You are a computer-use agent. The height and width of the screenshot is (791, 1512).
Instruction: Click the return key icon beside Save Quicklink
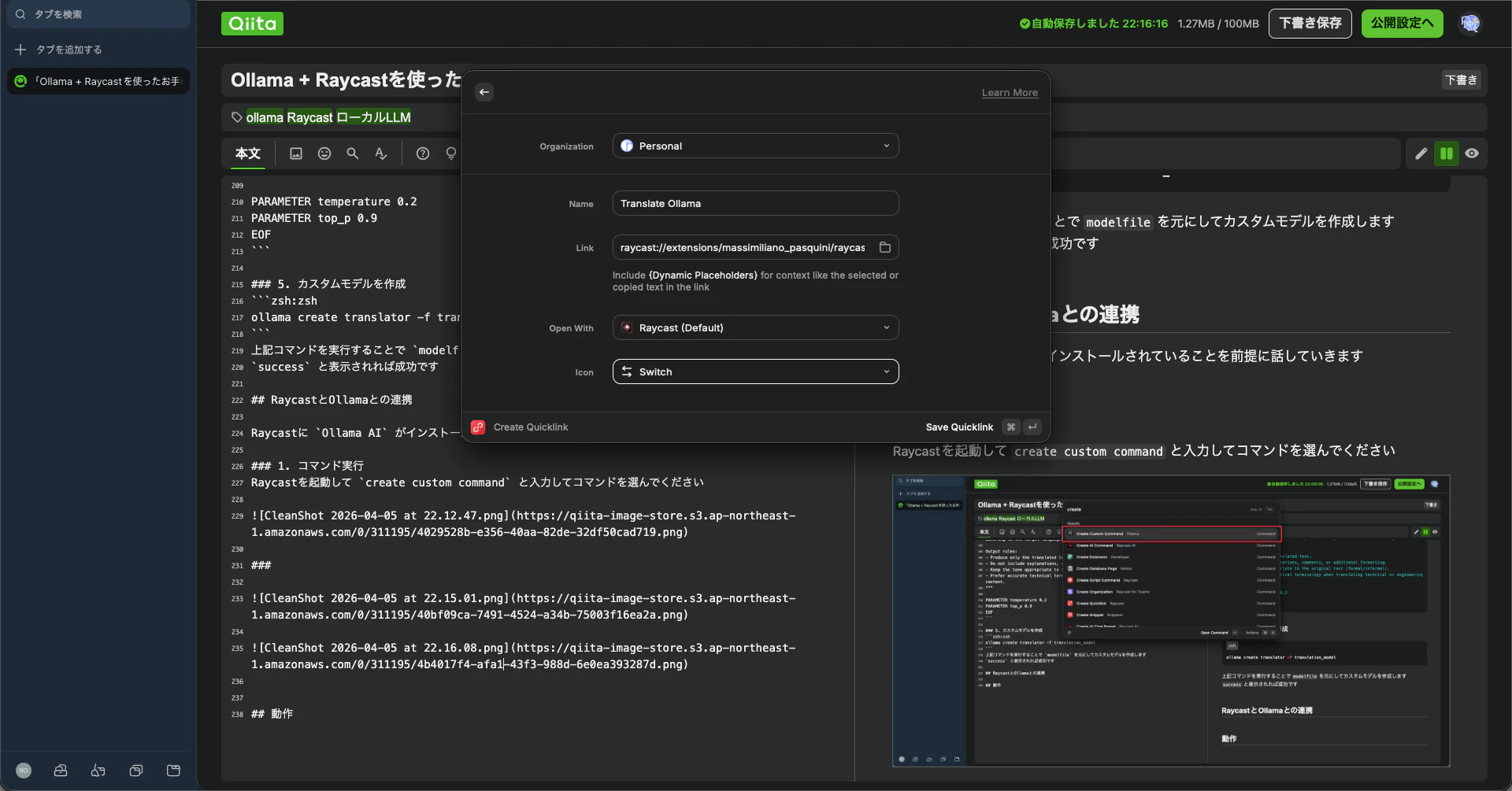1032,427
